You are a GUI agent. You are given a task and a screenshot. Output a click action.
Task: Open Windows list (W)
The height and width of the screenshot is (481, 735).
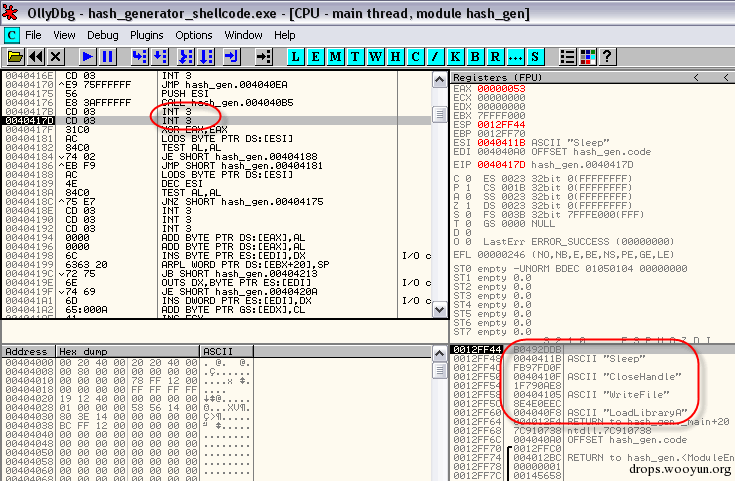pyautogui.click(x=375, y=57)
